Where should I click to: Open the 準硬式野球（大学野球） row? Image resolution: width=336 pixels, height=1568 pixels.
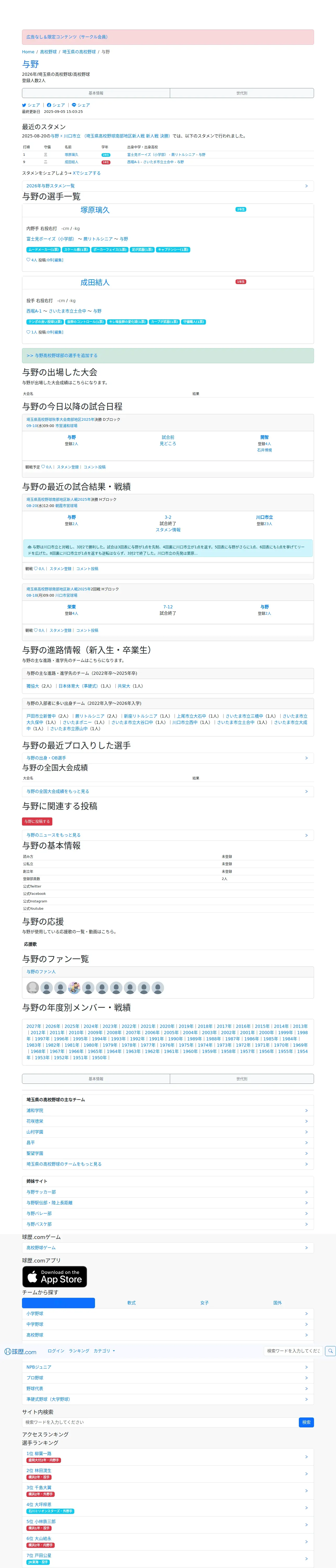coord(168,1399)
